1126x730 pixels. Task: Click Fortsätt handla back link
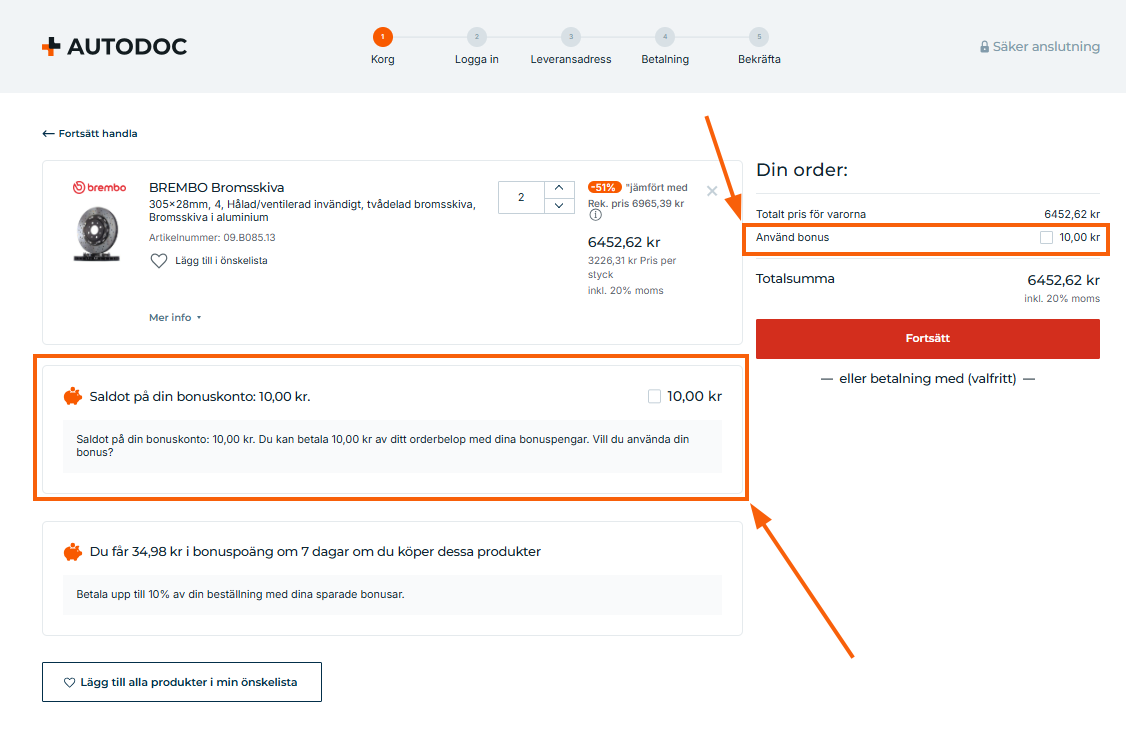coord(90,133)
